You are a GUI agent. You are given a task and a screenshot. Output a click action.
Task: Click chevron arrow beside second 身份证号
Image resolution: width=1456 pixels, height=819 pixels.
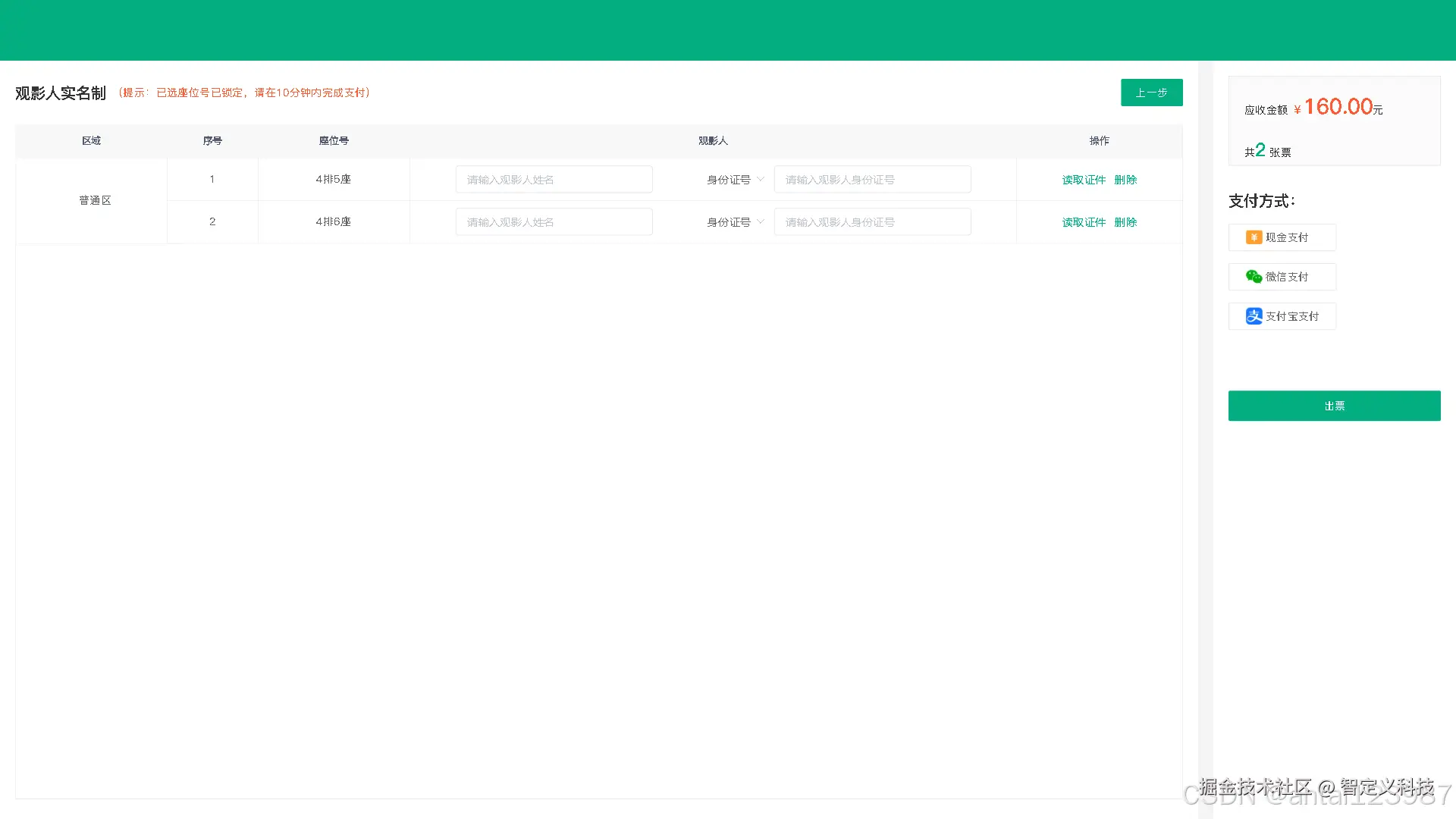pos(761,221)
